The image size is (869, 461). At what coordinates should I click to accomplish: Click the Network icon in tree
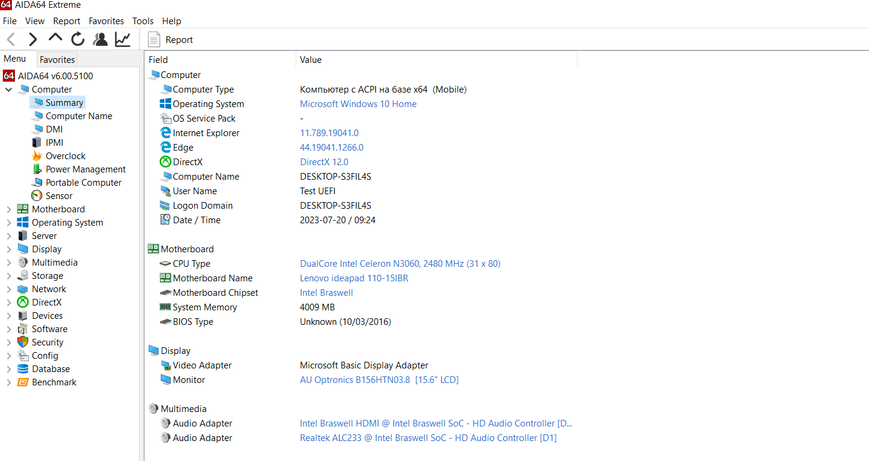coord(23,289)
